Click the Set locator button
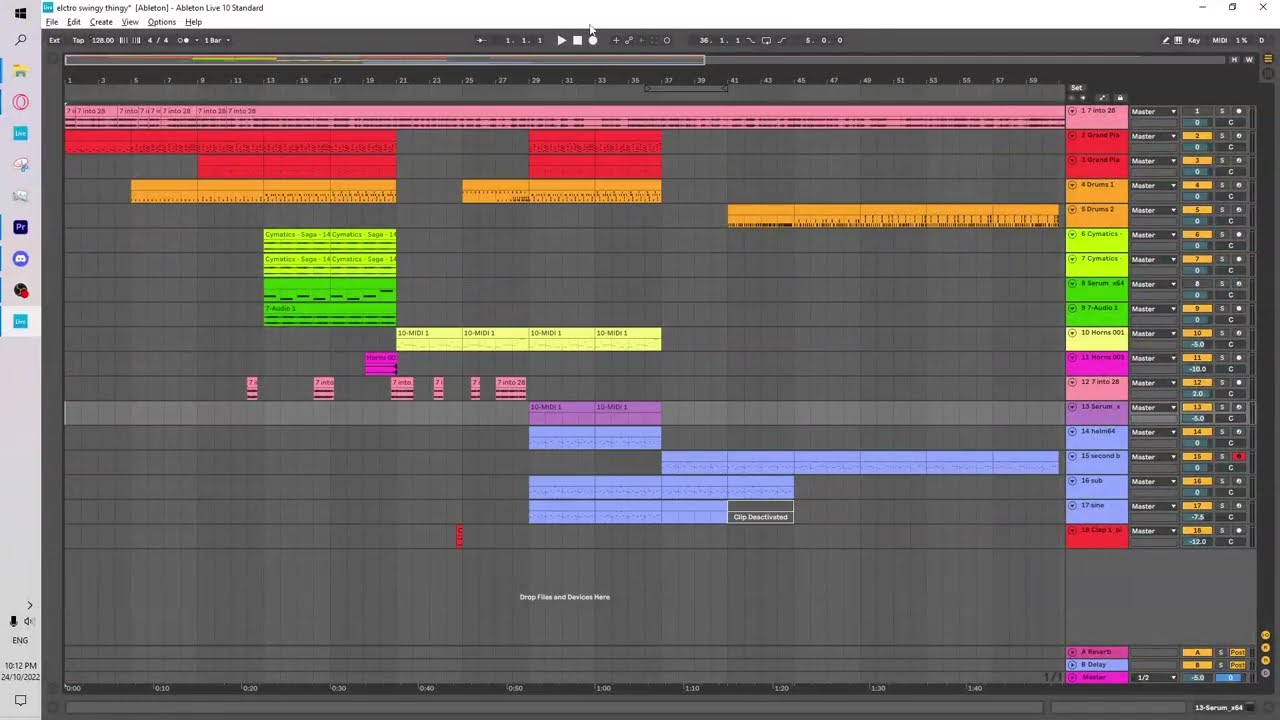This screenshot has height=720, width=1280. pos(1077,87)
